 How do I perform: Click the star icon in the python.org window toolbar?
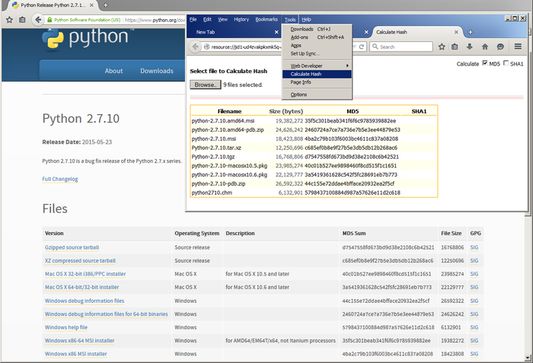(x=9, y=20)
